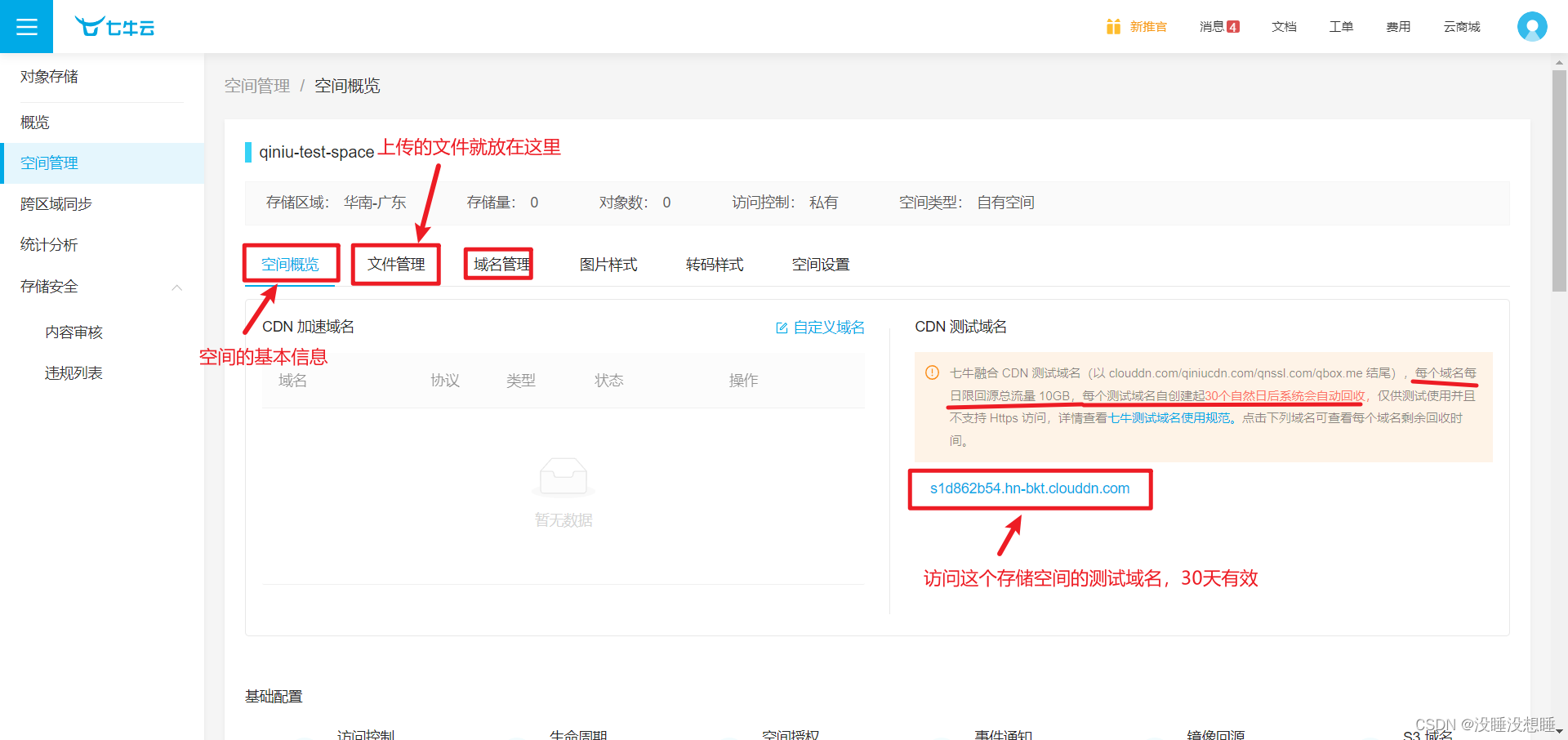Open the 空间设置 tab
Screen dimensions: 1568x740
point(821,265)
